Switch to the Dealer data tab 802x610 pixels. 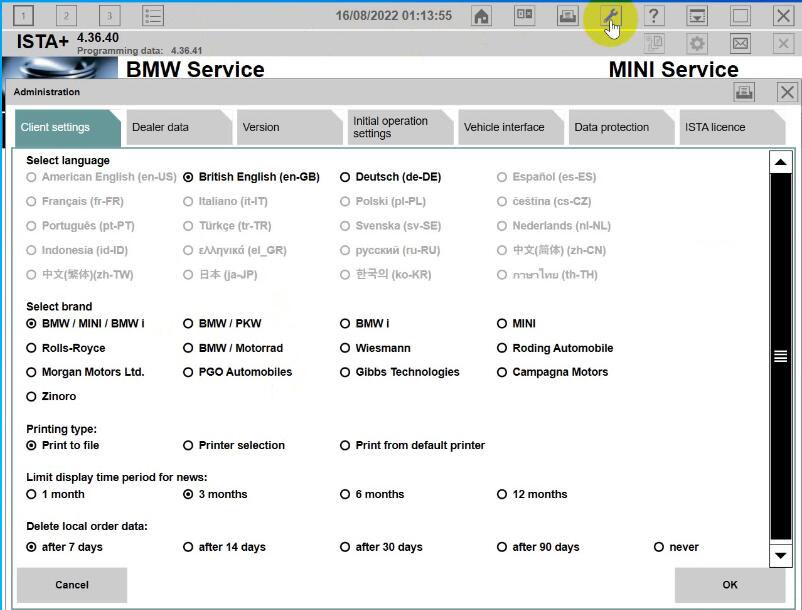click(177, 127)
